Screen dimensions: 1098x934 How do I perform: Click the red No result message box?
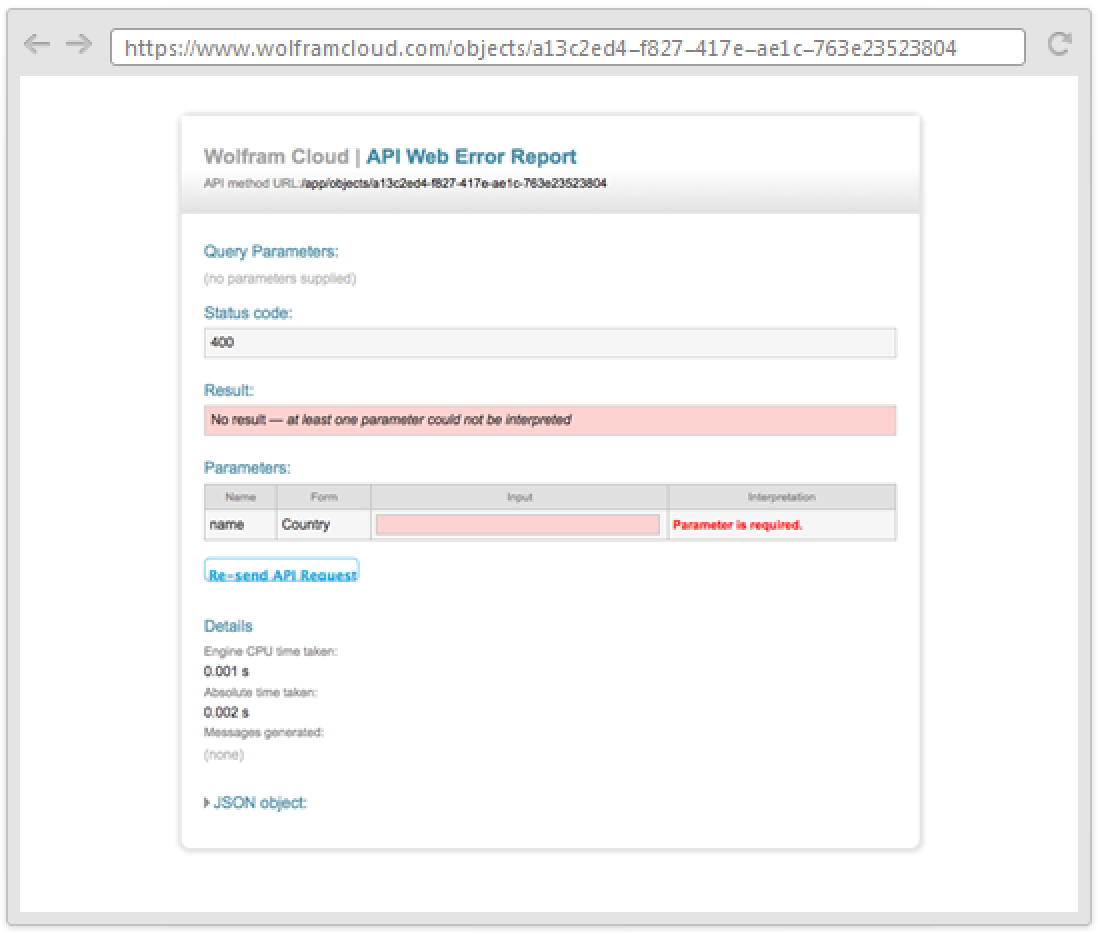[549, 420]
